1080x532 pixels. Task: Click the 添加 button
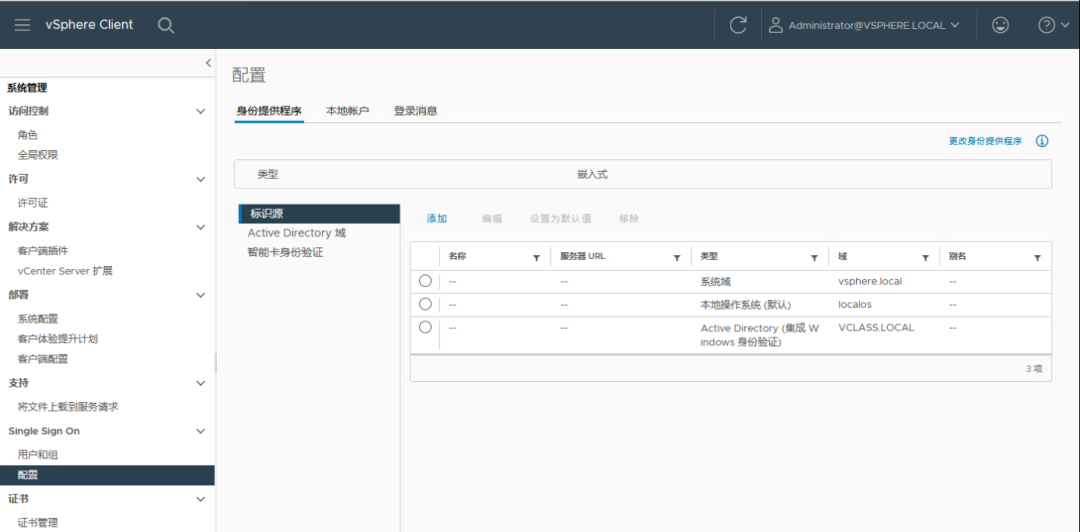coord(437,218)
